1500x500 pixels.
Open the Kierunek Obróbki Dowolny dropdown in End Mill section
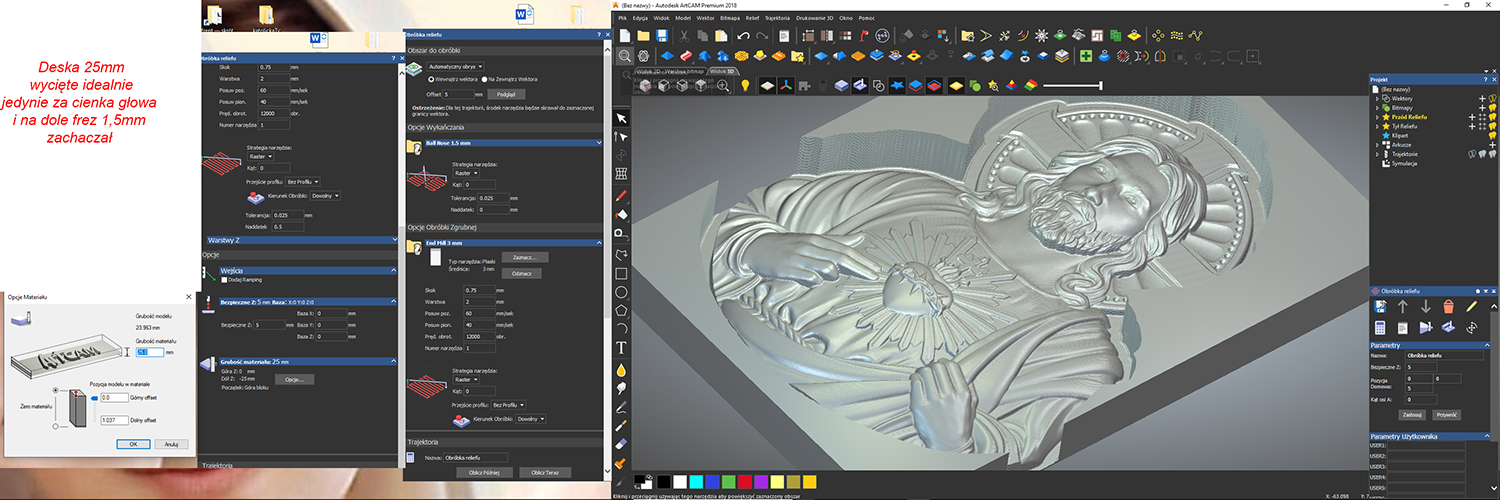click(x=530, y=419)
